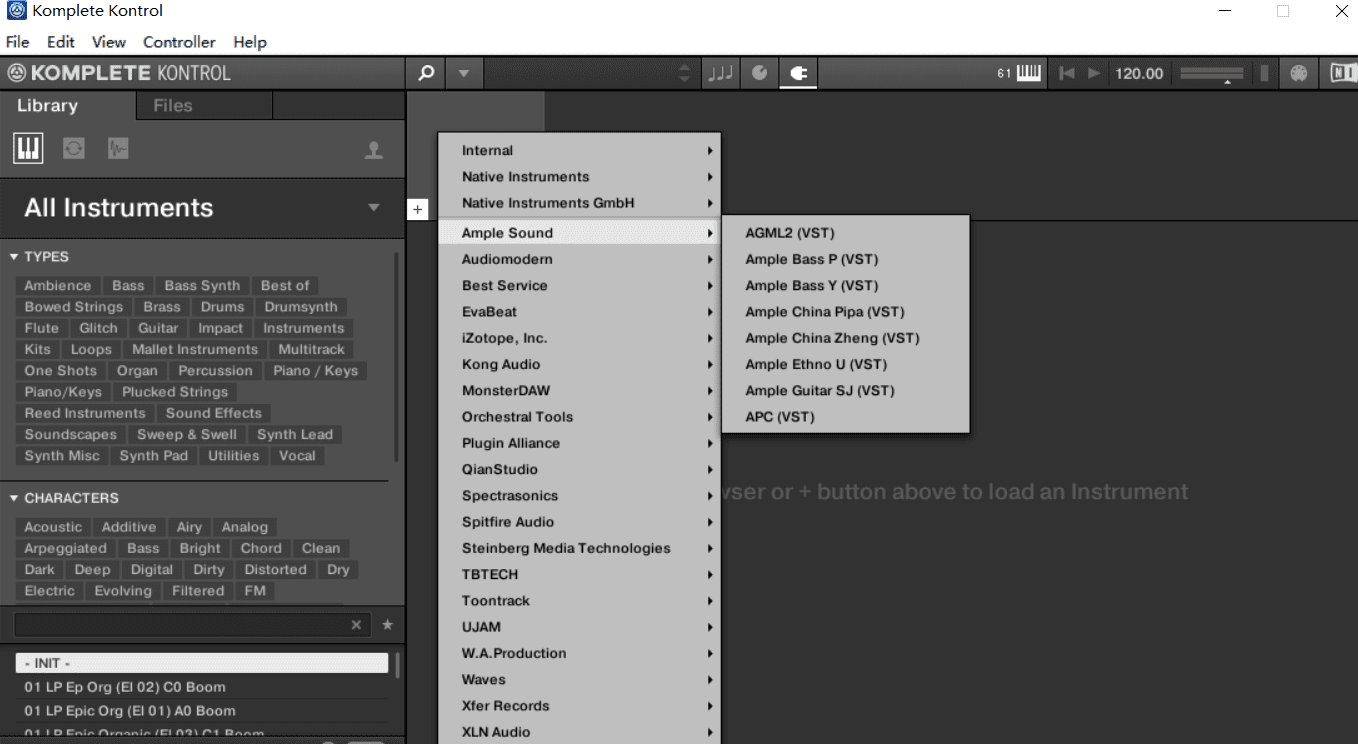The width and height of the screenshot is (1358, 744).
Task: Select Instruments keyboard icon in Library
Action: [28, 149]
